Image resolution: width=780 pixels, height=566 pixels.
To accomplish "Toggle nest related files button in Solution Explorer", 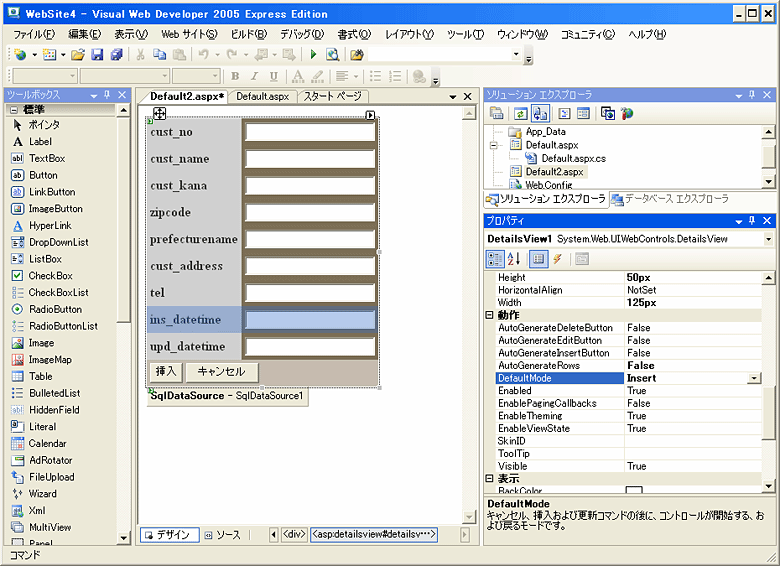I will pos(541,114).
